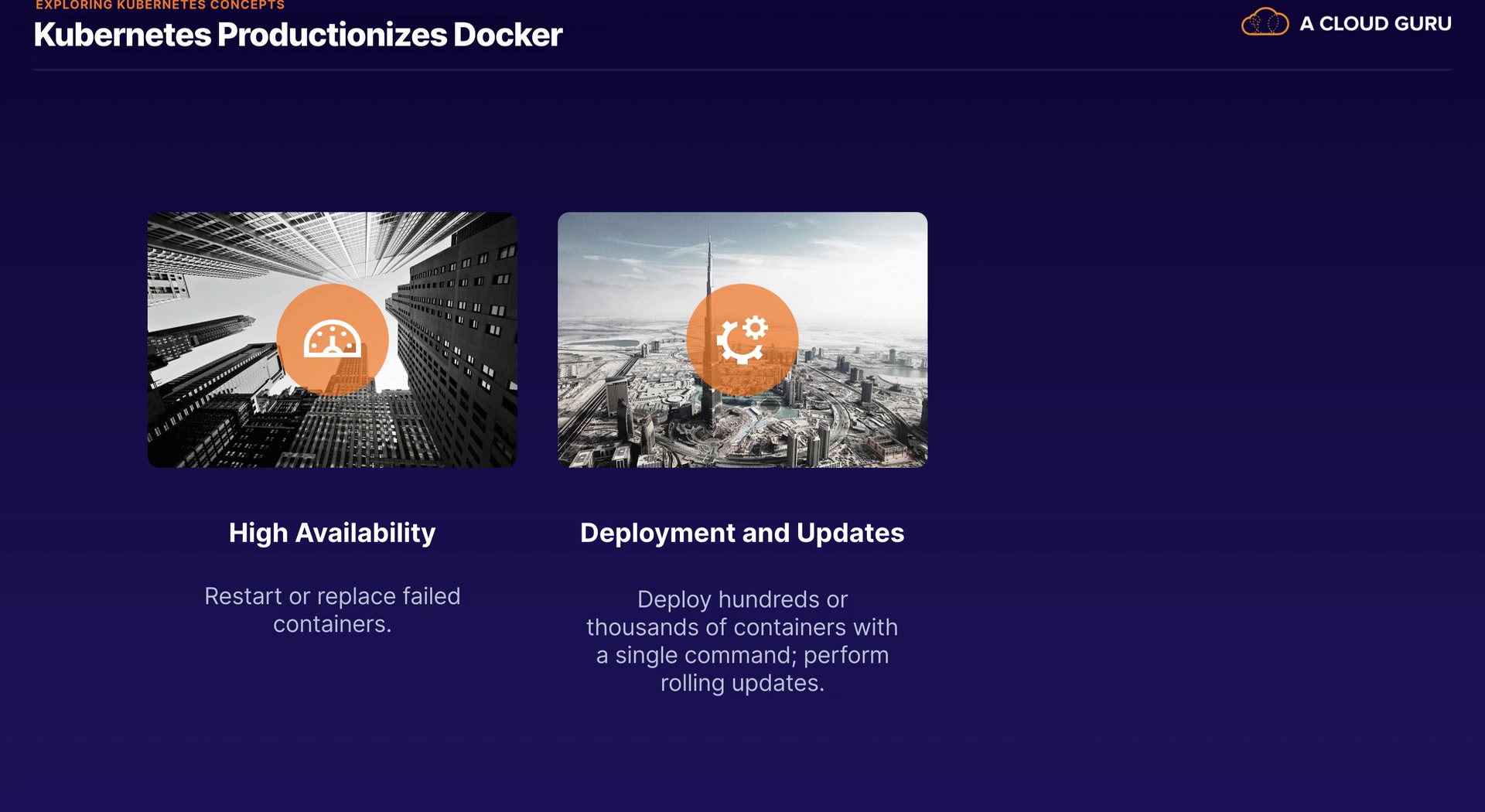
Task: Click the horizontal divider line below the title
Action: pos(742,70)
